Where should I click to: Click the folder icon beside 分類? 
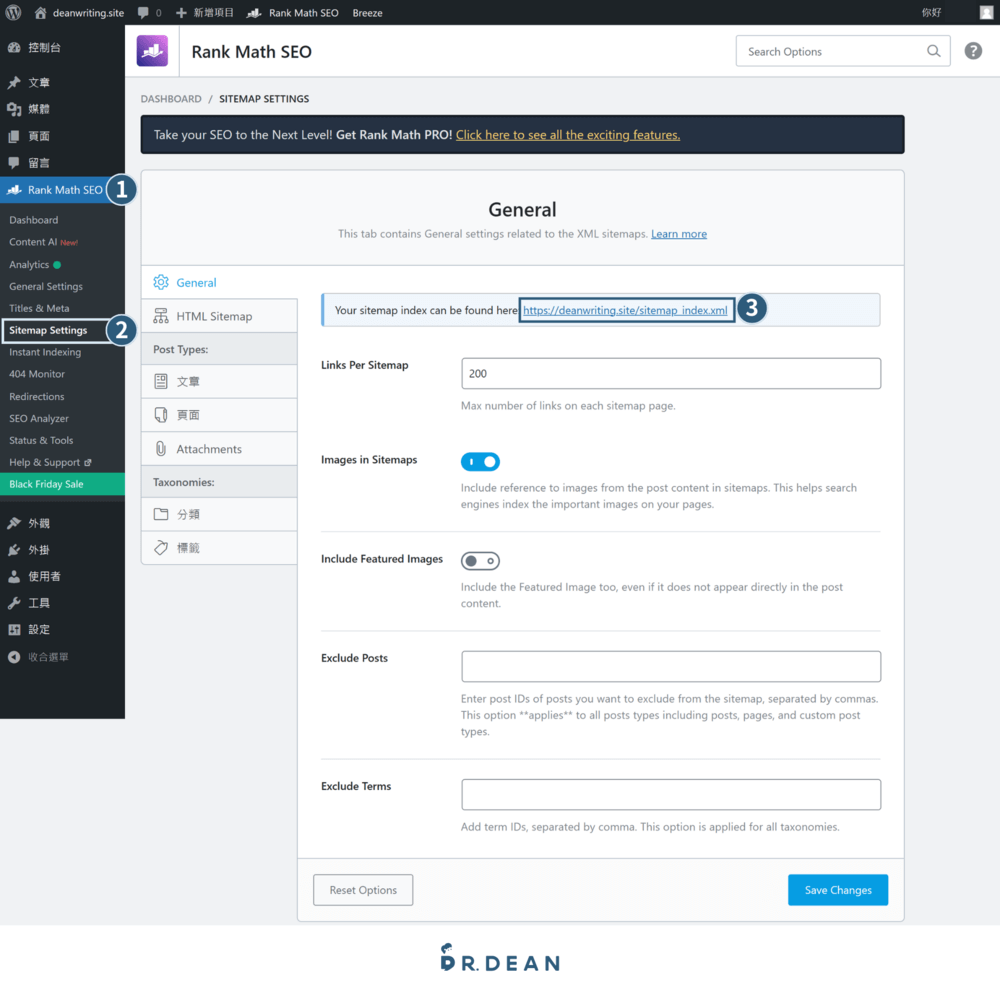click(161, 514)
